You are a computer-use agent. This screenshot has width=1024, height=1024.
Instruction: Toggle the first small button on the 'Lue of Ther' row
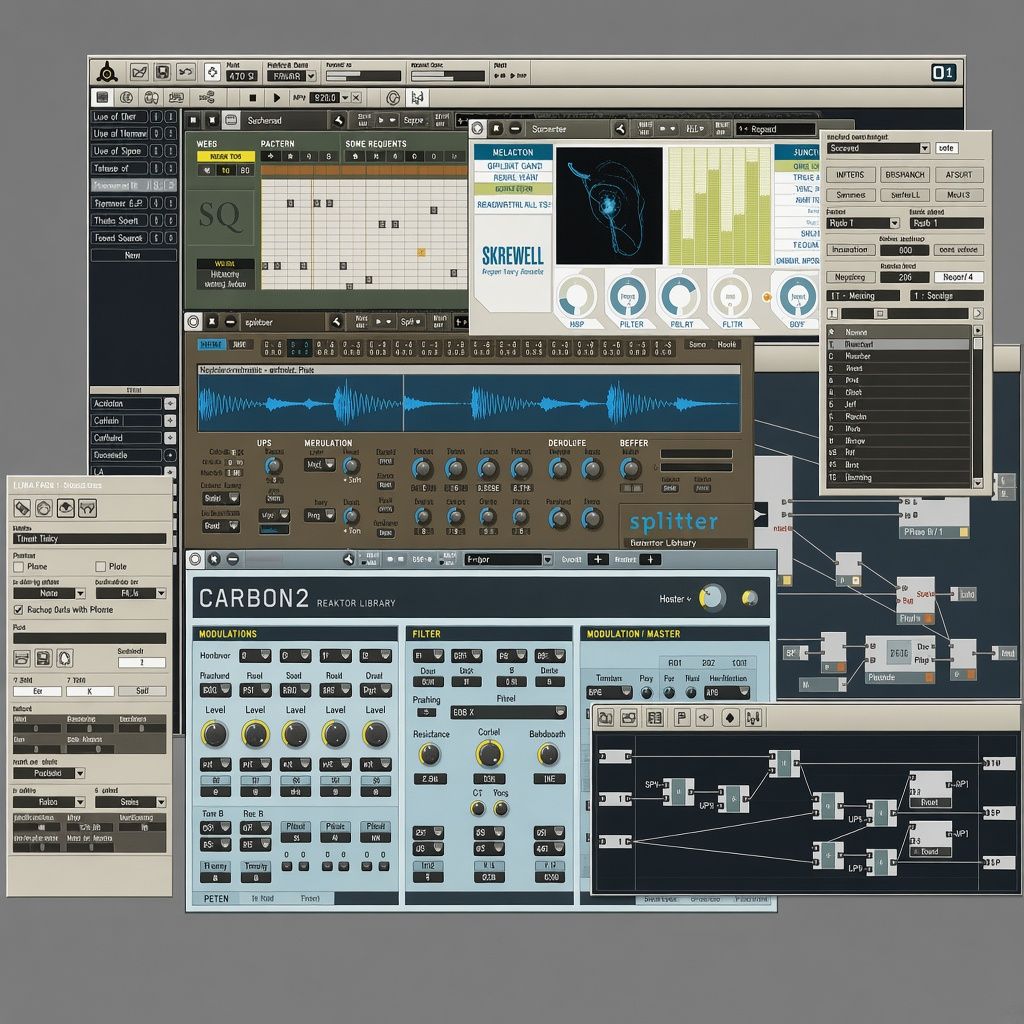click(x=156, y=116)
